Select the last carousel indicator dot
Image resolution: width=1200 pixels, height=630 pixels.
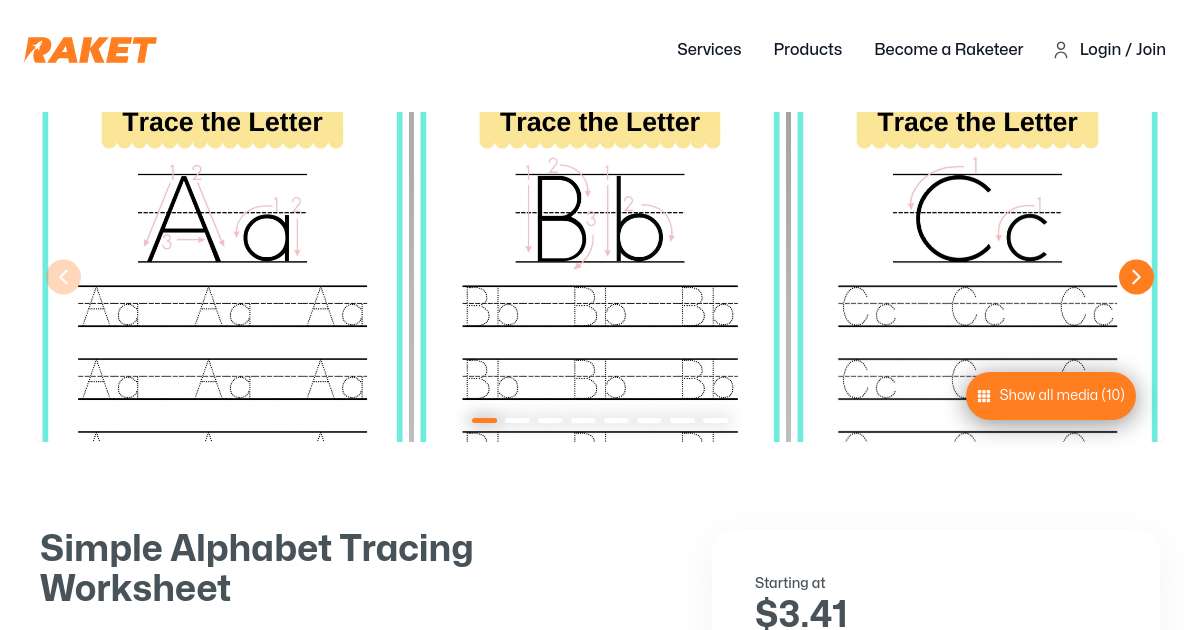[716, 420]
